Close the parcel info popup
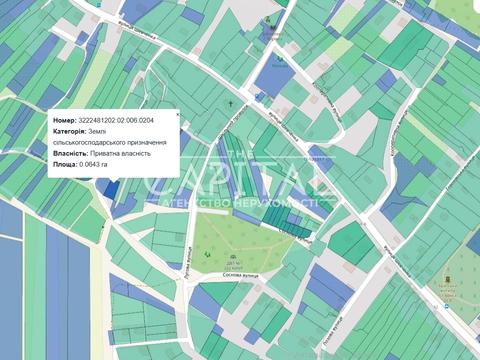 (x=178, y=114)
